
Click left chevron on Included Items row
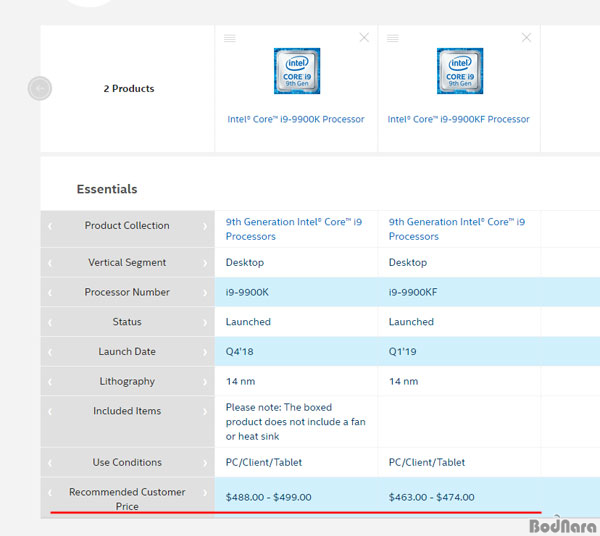[x=50, y=412]
